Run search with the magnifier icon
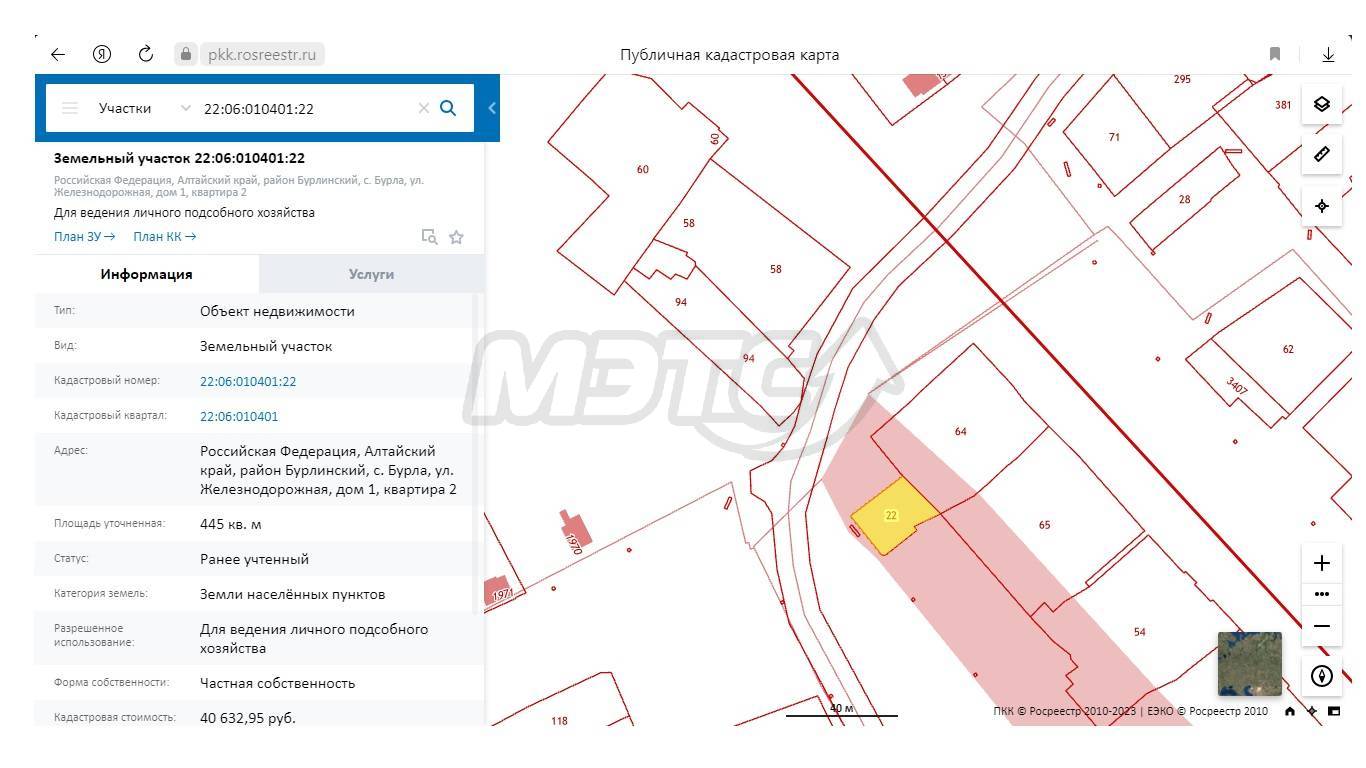The image size is (1366, 768). 448,108
